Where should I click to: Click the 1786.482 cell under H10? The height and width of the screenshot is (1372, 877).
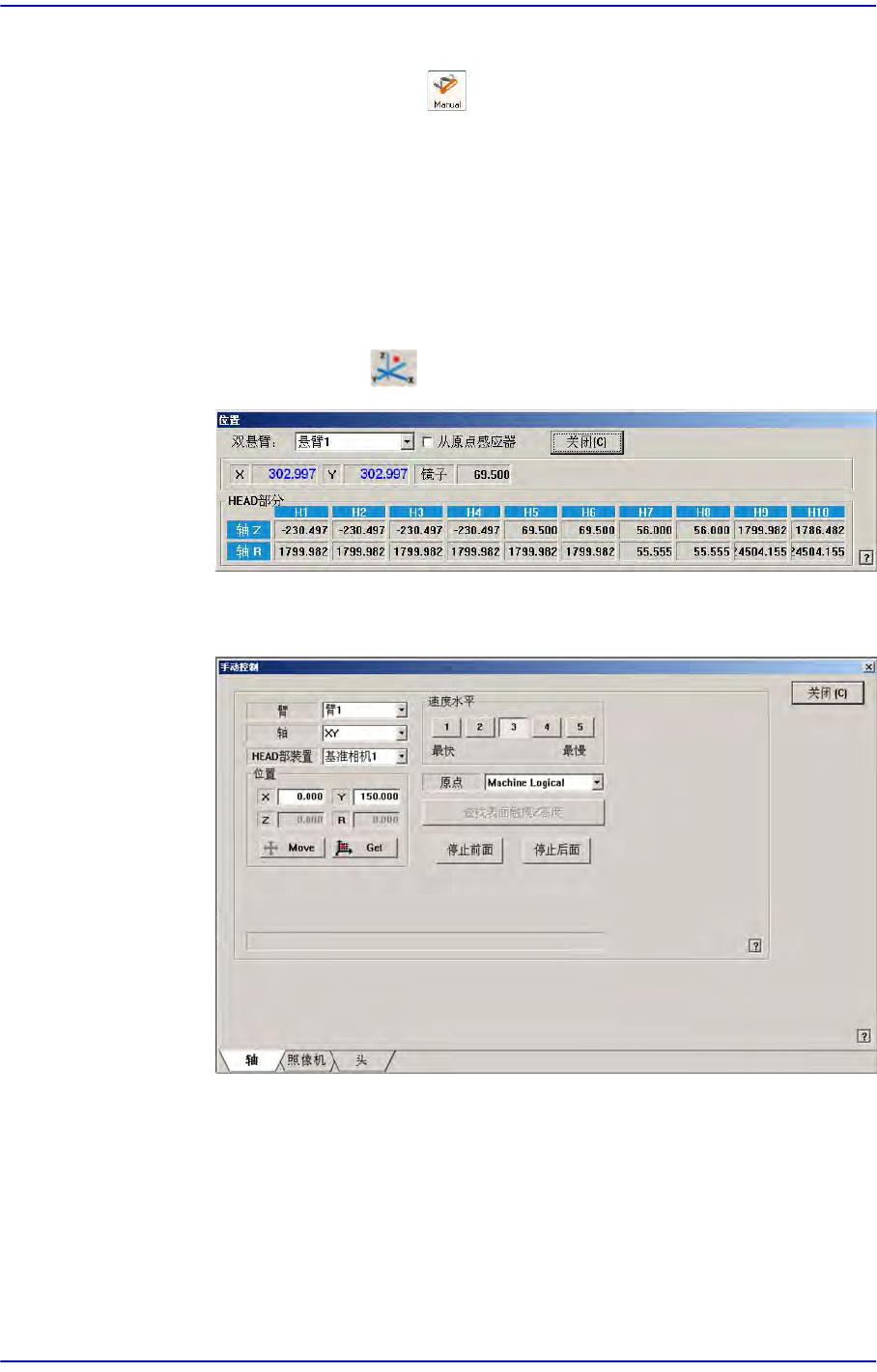coord(819,530)
